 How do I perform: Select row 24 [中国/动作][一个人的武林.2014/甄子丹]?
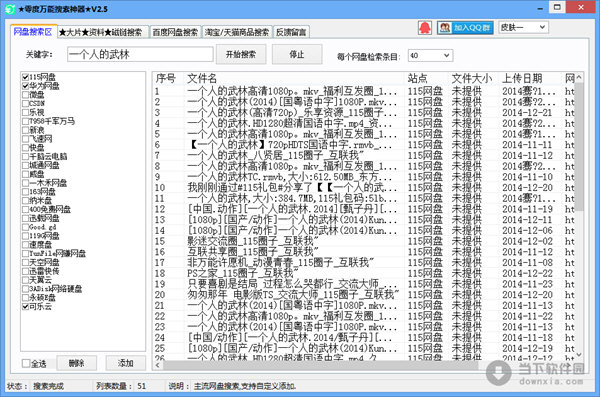[x=364, y=338]
